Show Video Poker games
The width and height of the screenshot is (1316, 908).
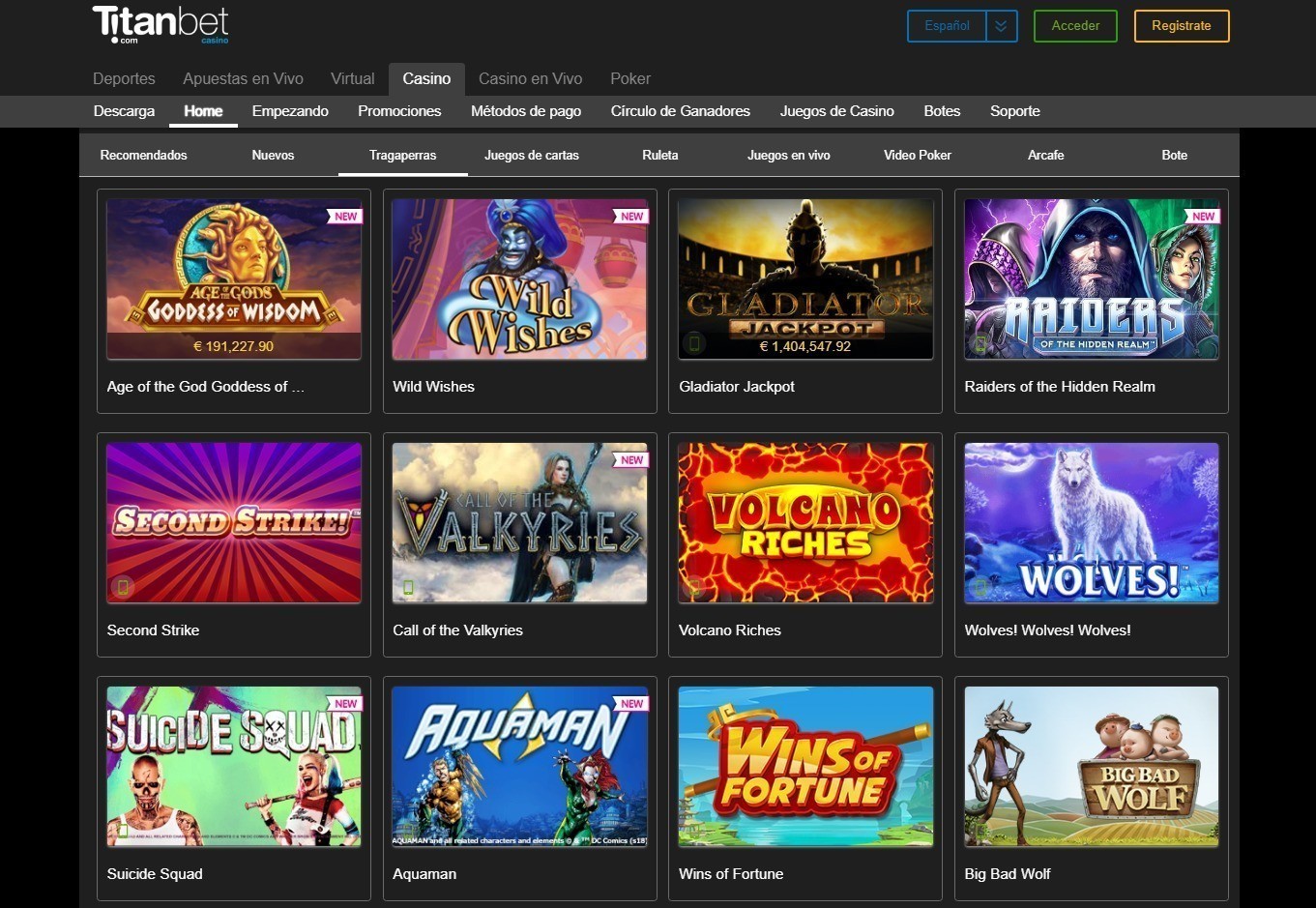918,155
